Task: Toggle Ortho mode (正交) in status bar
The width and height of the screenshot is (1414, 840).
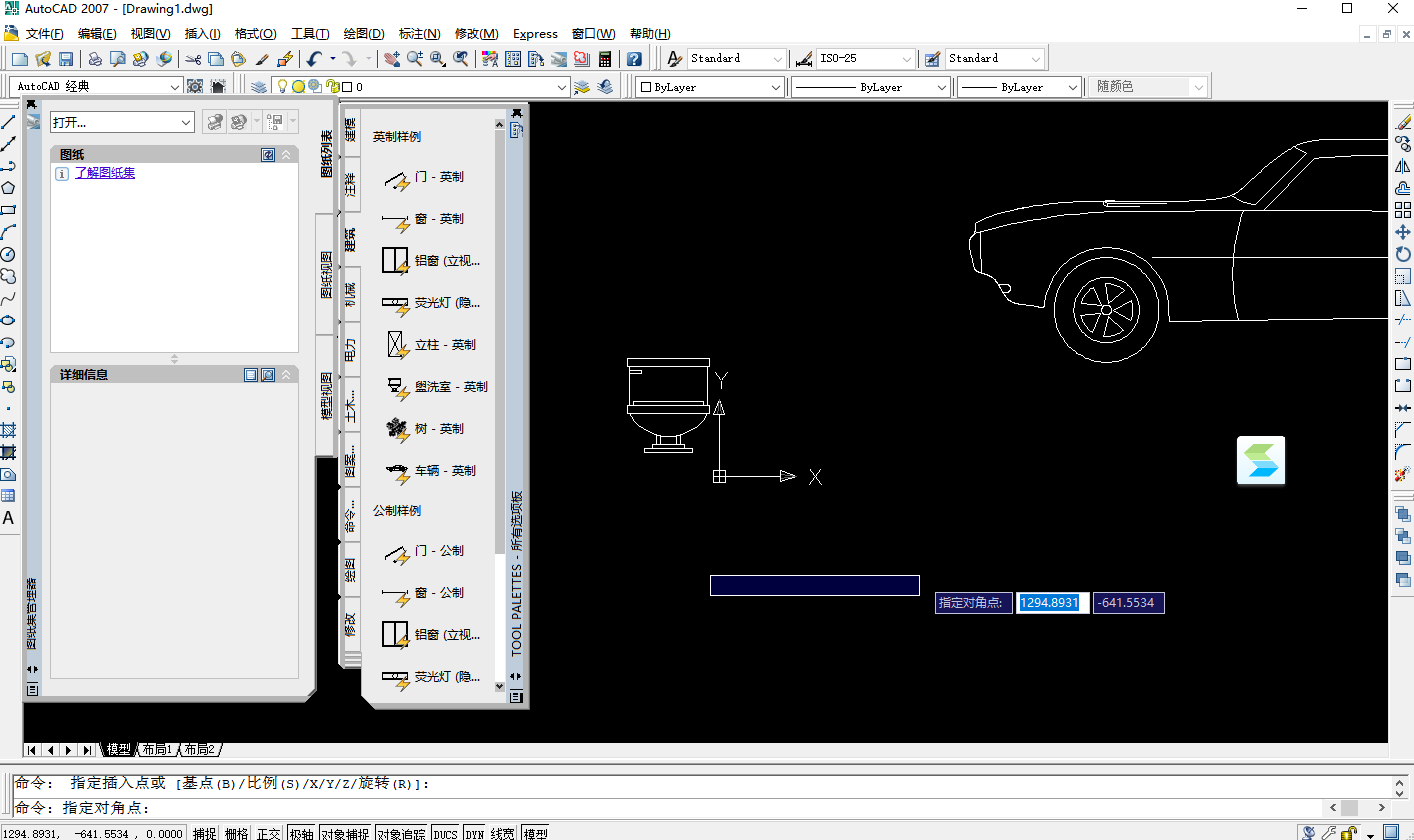Action: 269,833
